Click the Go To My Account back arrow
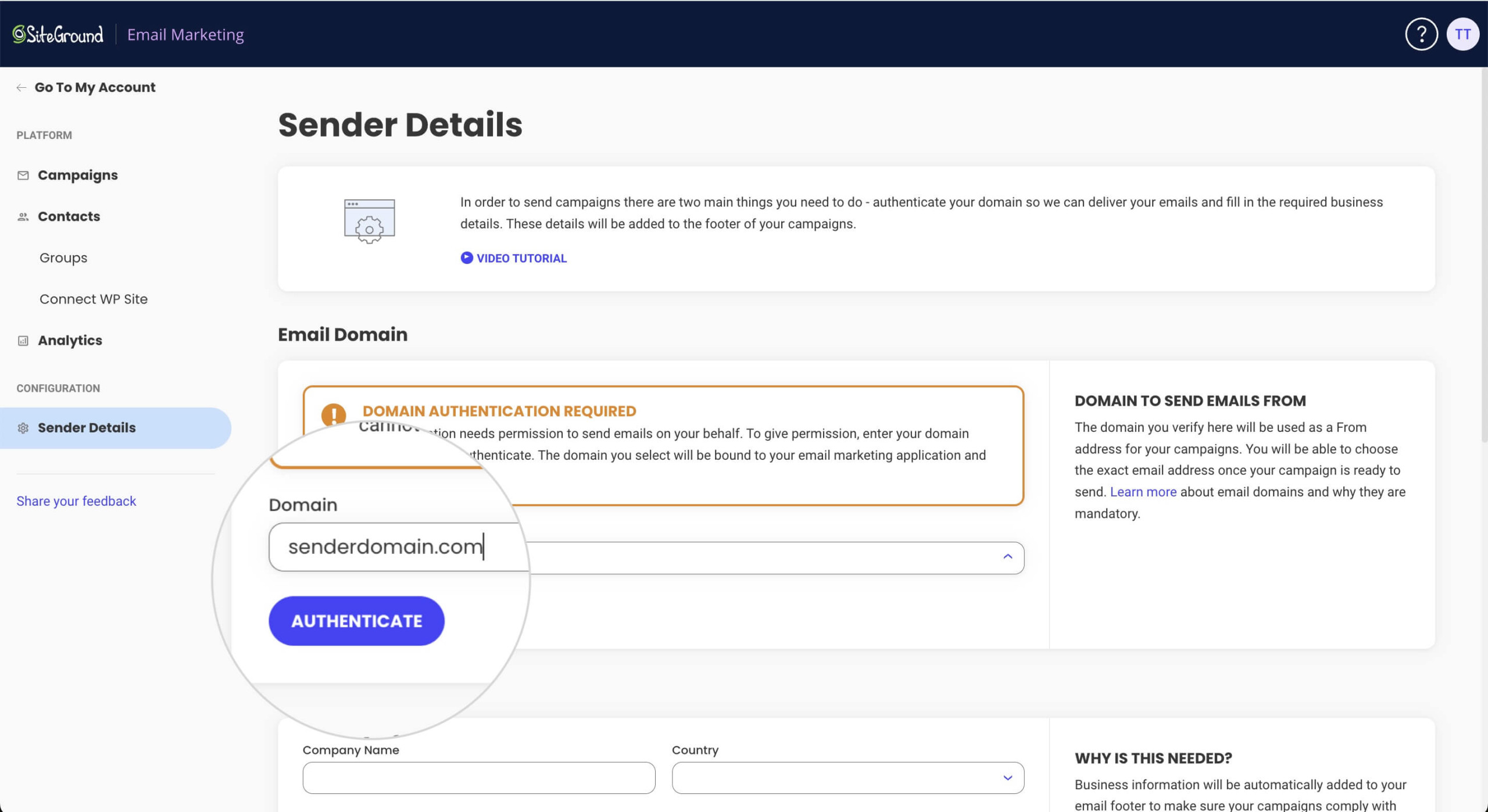Viewport: 1488px width, 812px height. pos(20,87)
